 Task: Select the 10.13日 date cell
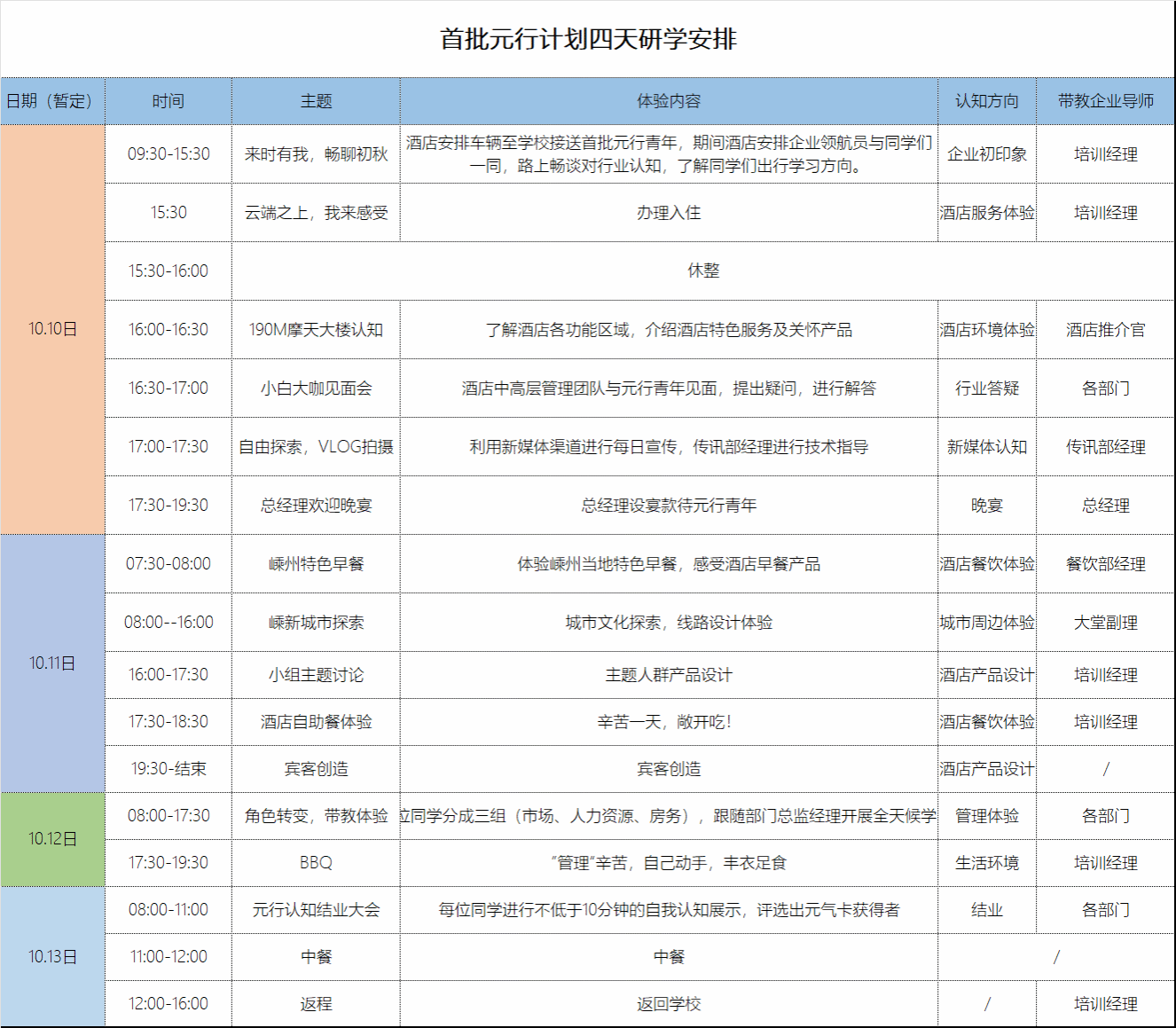pyautogui.click(x=52, y=957)
